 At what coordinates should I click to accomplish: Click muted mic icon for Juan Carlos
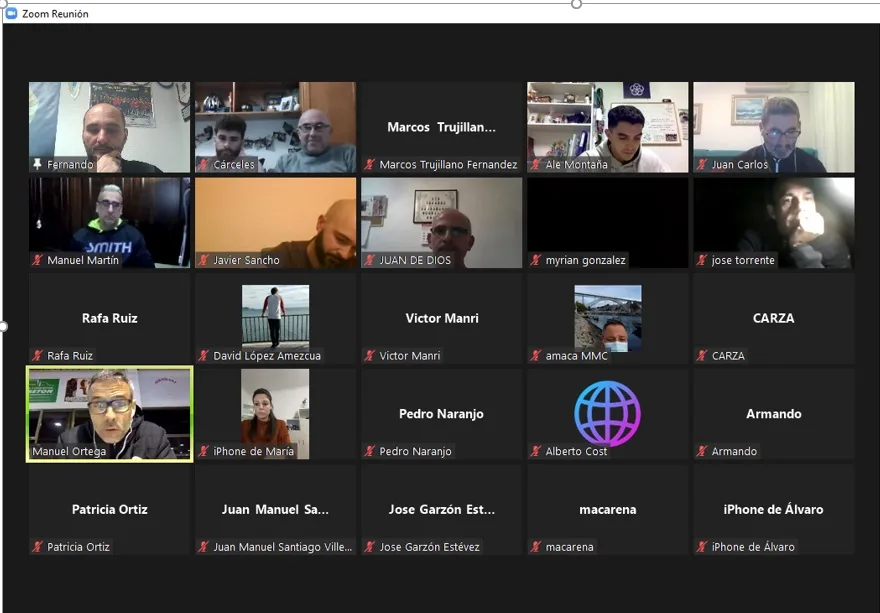click(702, 165)
